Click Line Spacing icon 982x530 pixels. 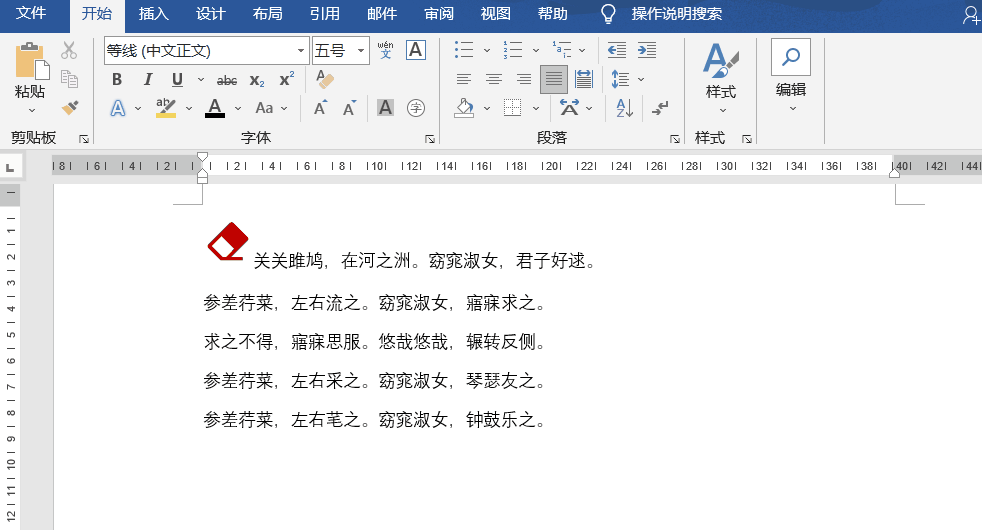[620, 79]
